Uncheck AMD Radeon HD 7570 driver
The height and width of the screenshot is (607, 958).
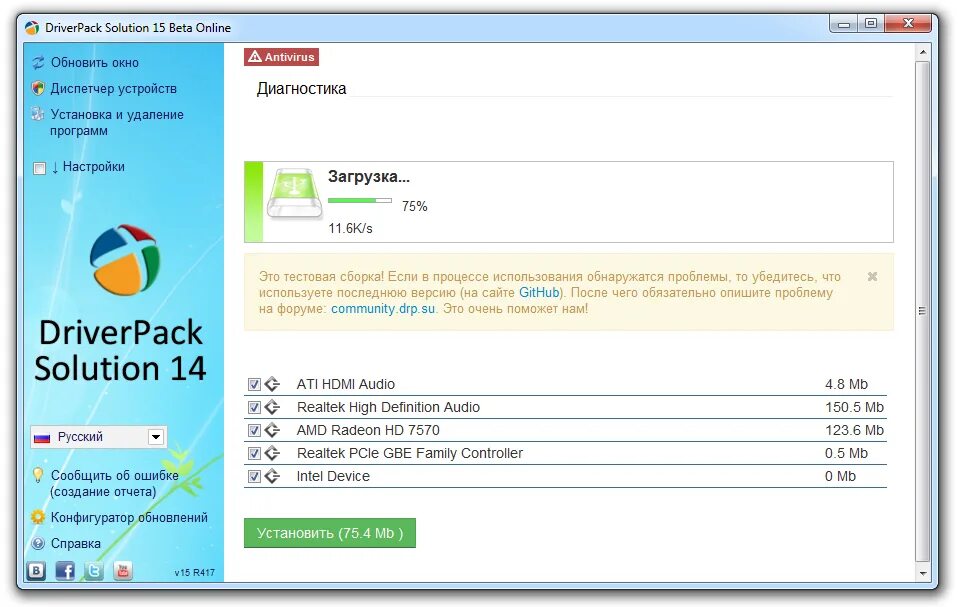[x=254, y=431]
